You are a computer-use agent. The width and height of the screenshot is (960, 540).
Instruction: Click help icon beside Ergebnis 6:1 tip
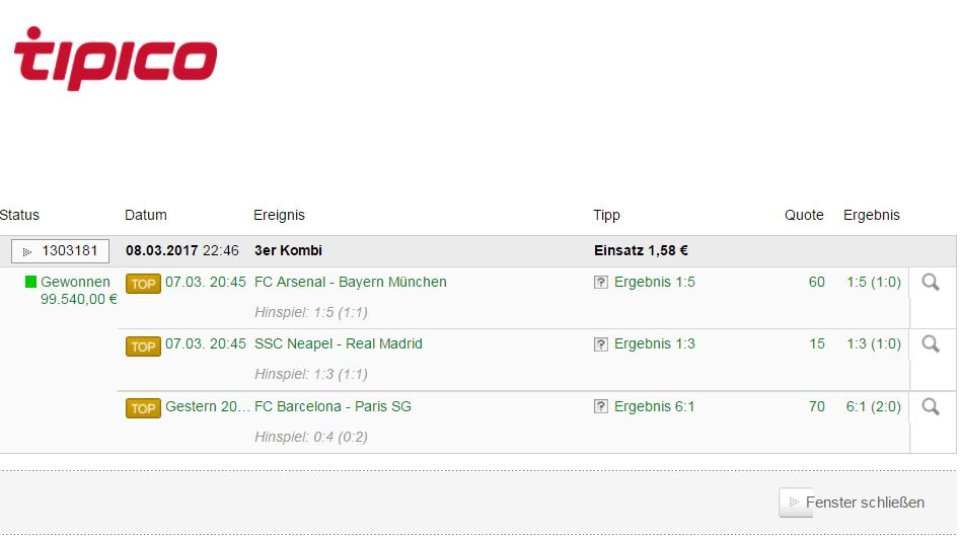coord(601,407)
